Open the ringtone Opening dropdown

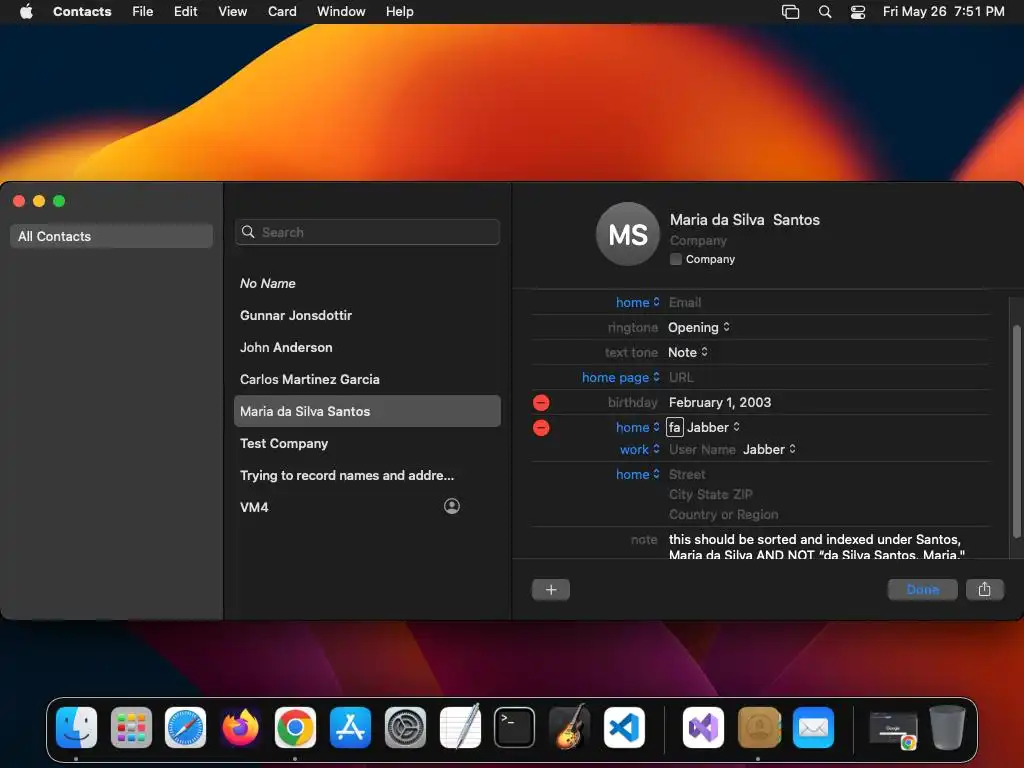(699, 327)
